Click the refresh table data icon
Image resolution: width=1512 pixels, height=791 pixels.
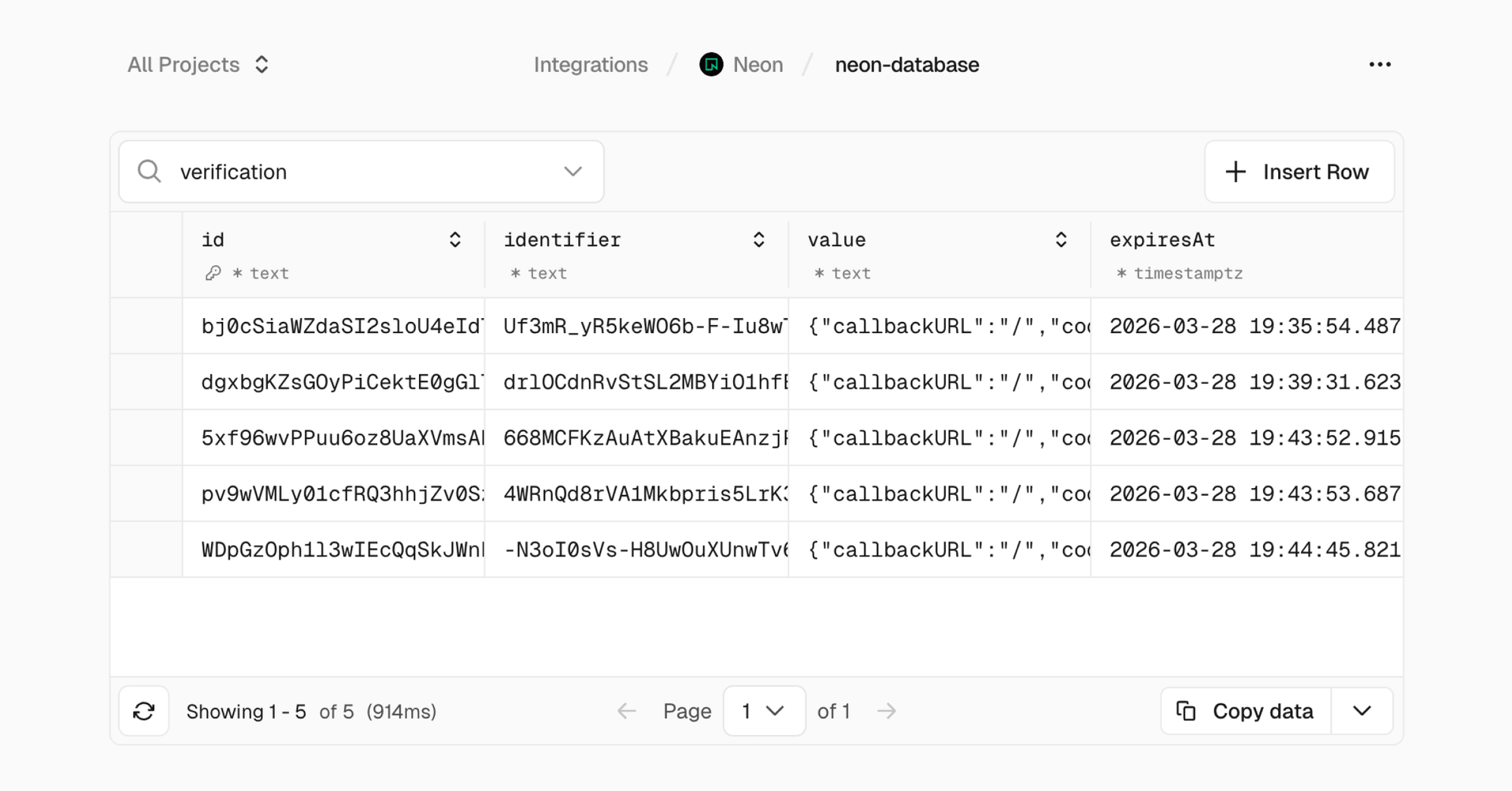[144, 711]
